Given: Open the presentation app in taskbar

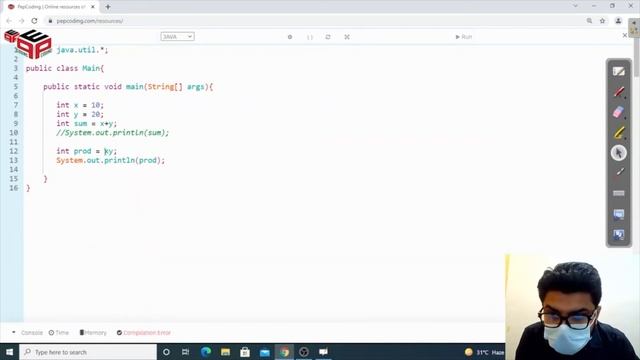Looking at the screenshot, I should click(x=323, y=351).
